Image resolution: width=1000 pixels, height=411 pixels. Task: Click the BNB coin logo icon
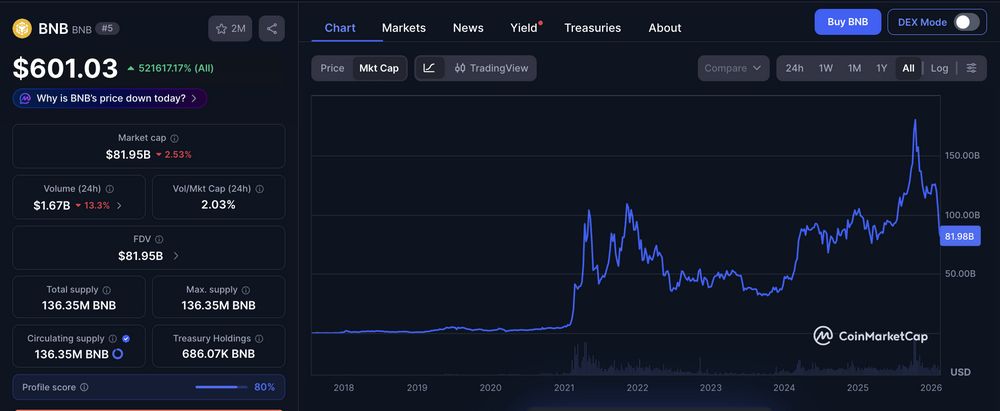tap(22, 29)
